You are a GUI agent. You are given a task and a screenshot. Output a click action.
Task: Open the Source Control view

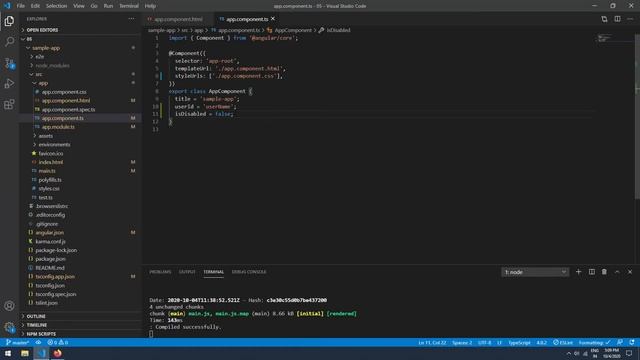pyautogui.click(x=9, y=63)
